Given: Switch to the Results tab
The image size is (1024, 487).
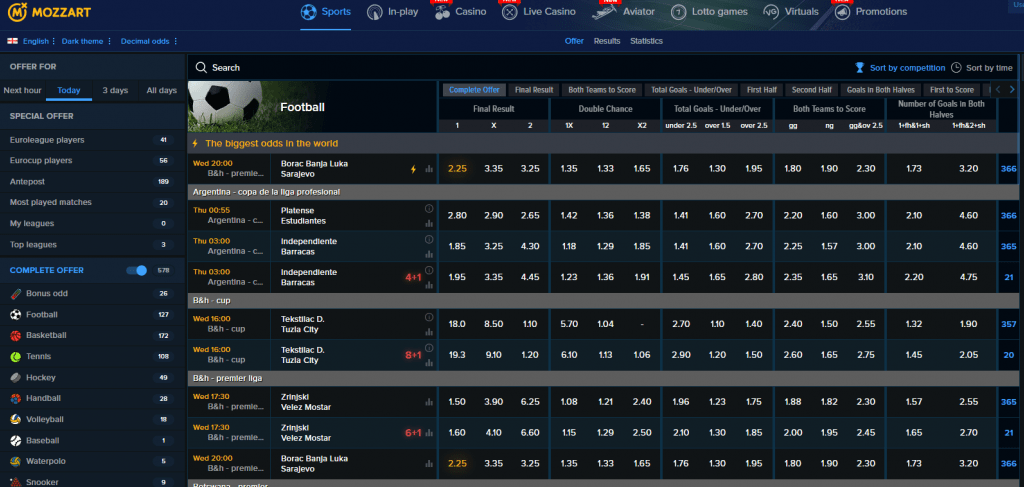Looking at the screenshot, I should pos(607,41).
